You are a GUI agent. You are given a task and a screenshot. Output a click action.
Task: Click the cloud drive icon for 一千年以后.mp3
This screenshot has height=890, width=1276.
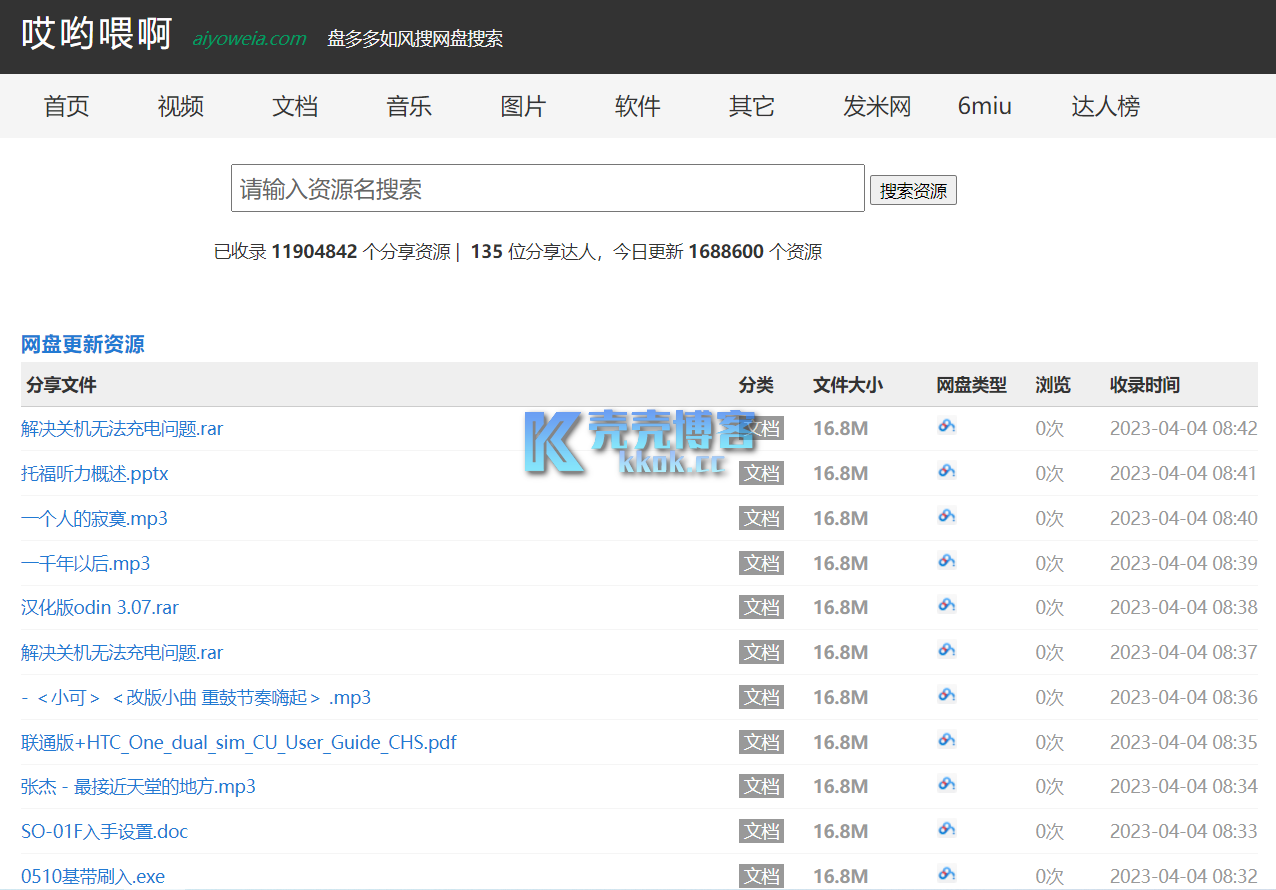946,561
